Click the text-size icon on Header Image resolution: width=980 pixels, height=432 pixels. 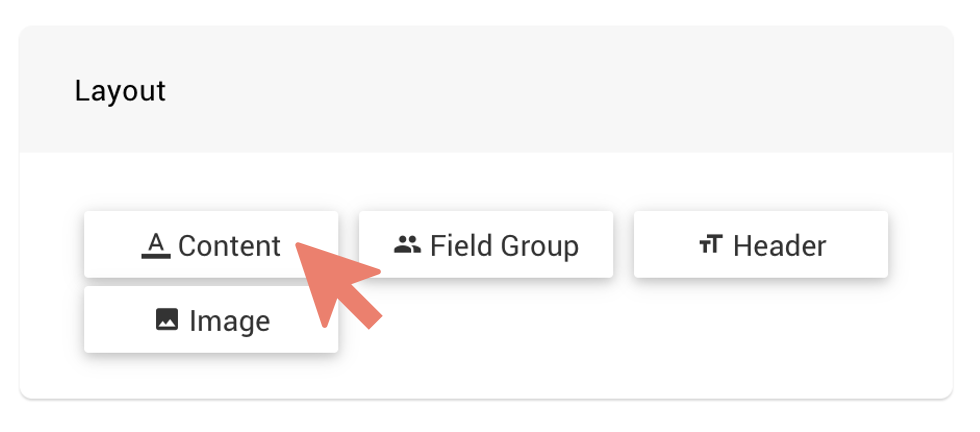click(710, 245)
